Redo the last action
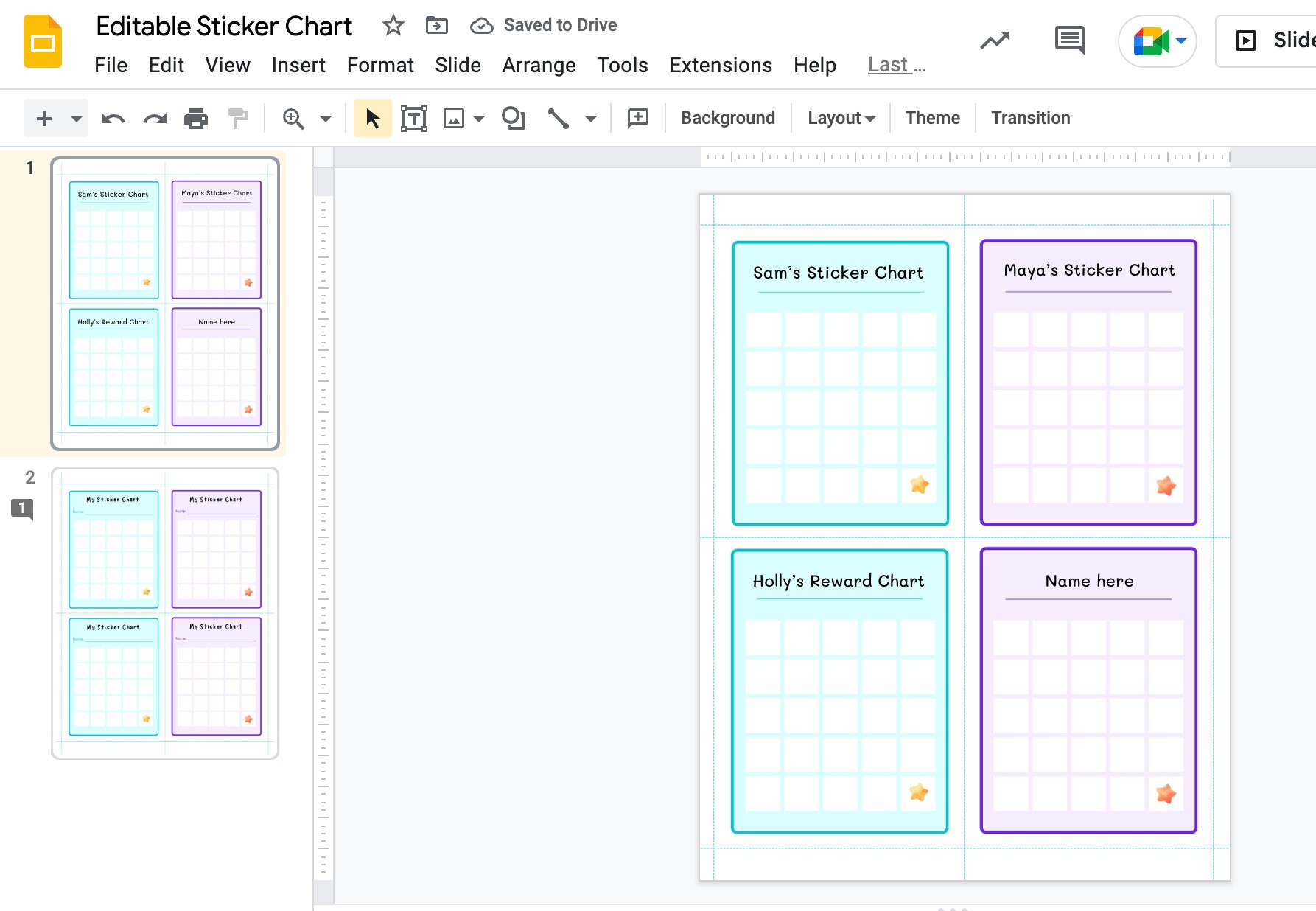 tap(154, 118)
